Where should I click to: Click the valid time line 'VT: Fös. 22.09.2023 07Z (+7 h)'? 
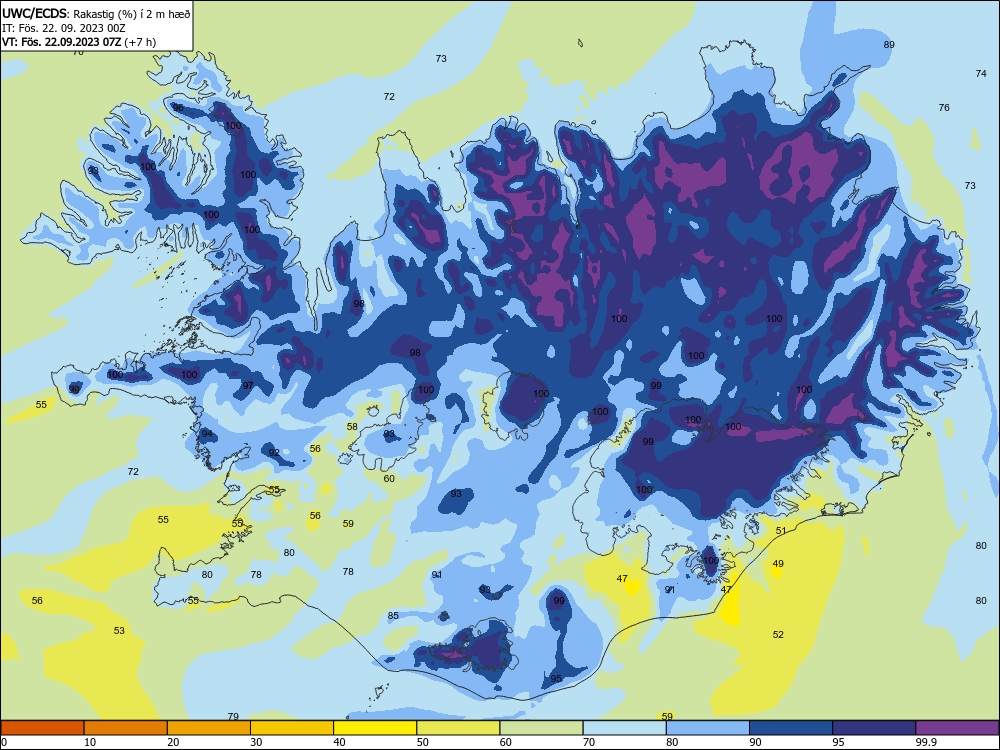pyautogui.click(x=78, y=42)
